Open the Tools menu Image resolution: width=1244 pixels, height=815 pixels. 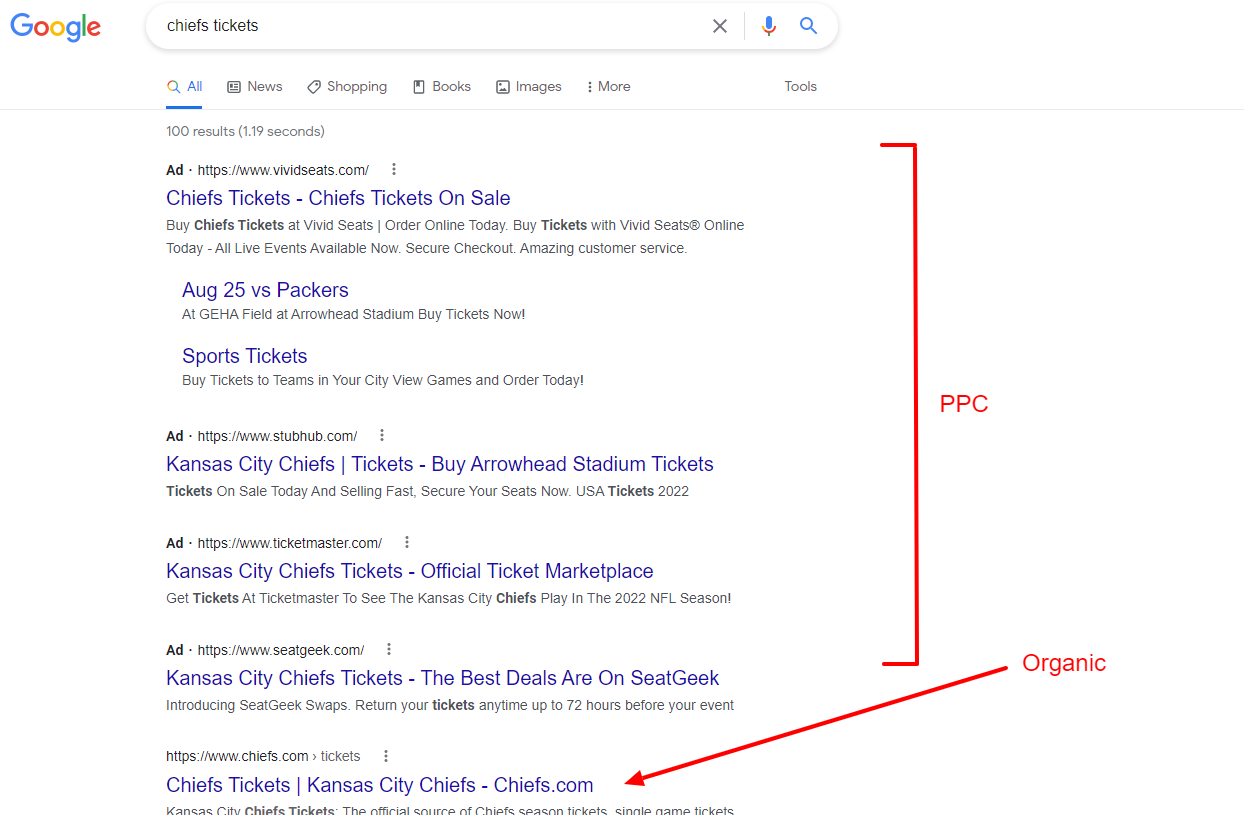(800, 86)
